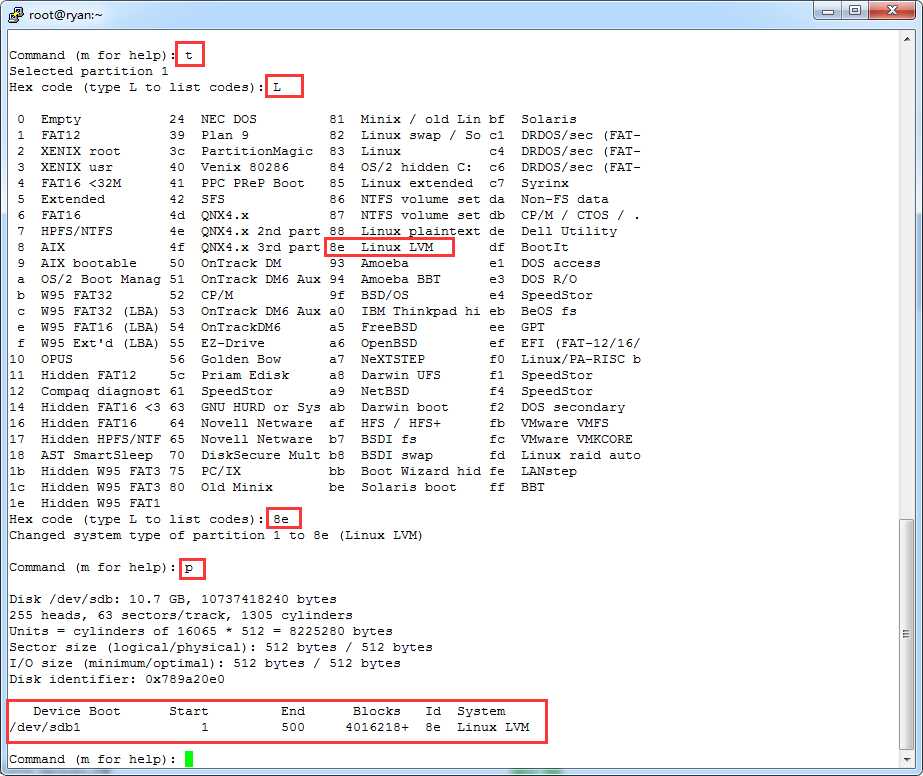Click the scrollbar down arrow
The width and height of the screenshot is (923, 776).
[907, 760]
